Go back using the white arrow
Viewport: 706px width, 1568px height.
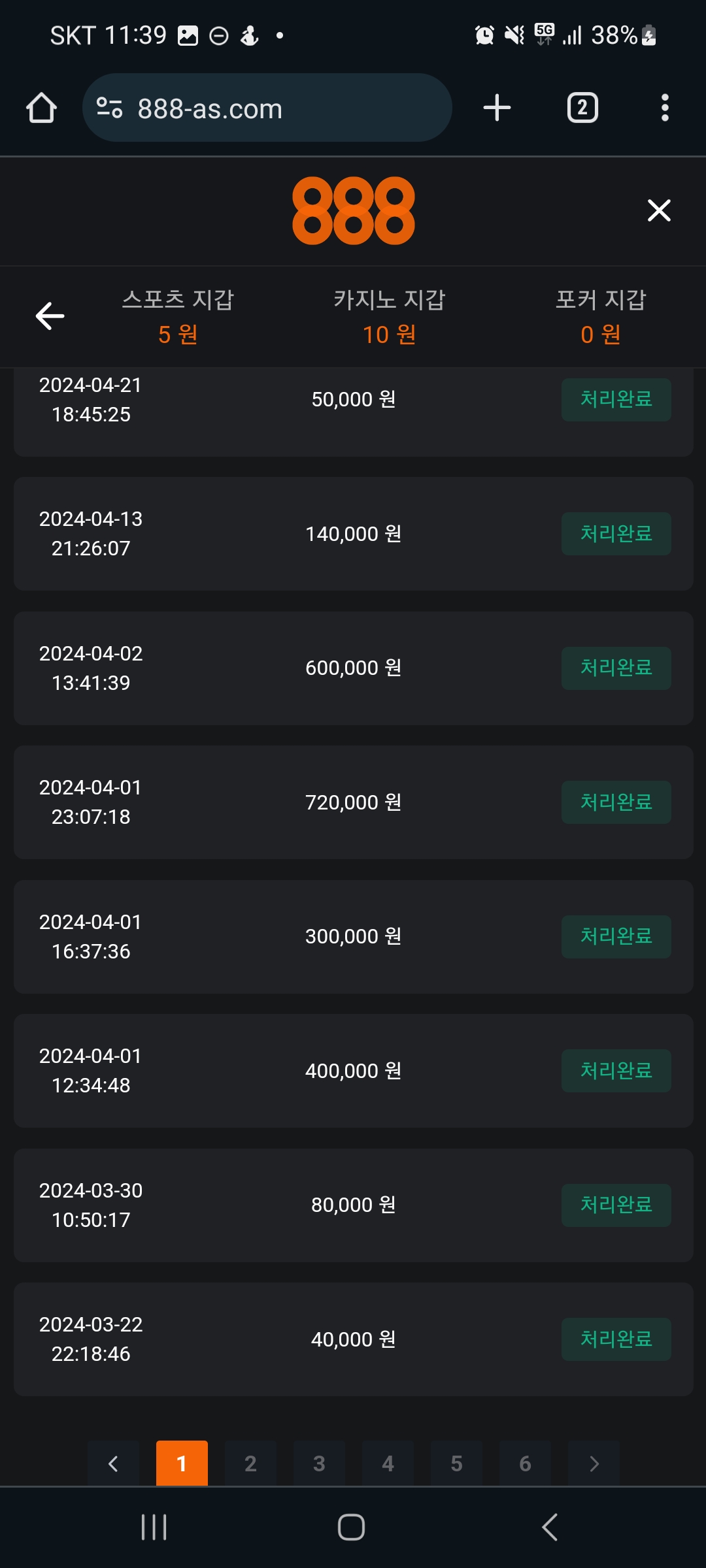pos(50,316)
